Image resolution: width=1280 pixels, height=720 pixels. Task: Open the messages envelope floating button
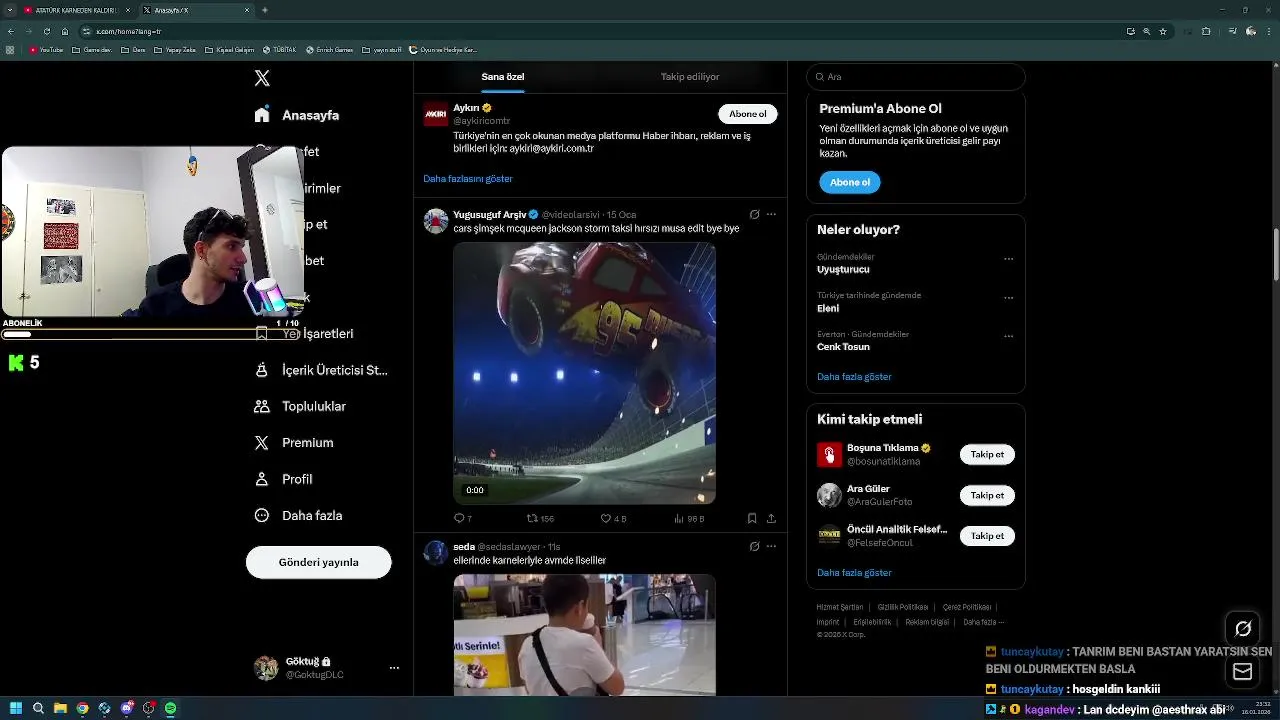coord(1243,672)
